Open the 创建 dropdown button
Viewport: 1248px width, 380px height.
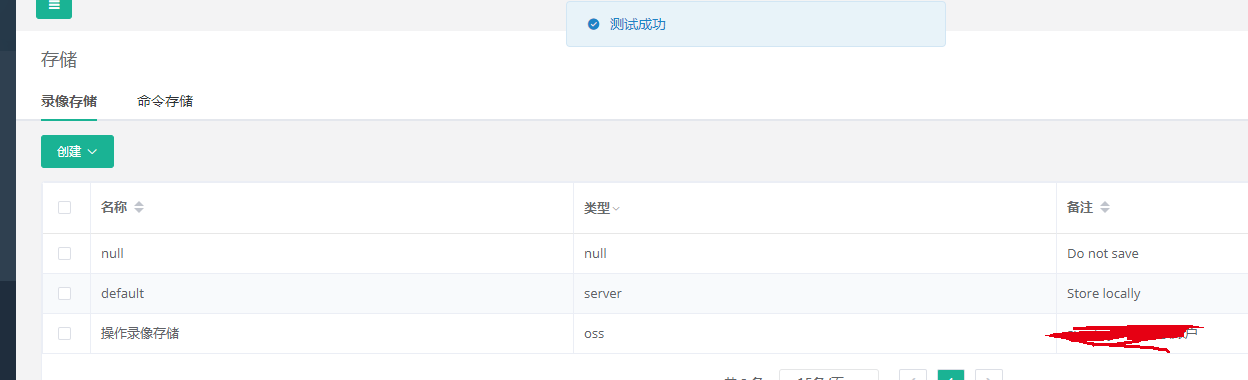77,151
